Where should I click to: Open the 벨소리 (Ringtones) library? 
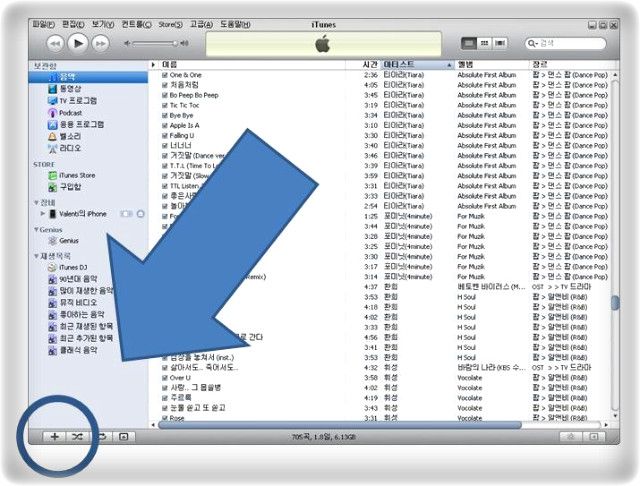(64, 136)
